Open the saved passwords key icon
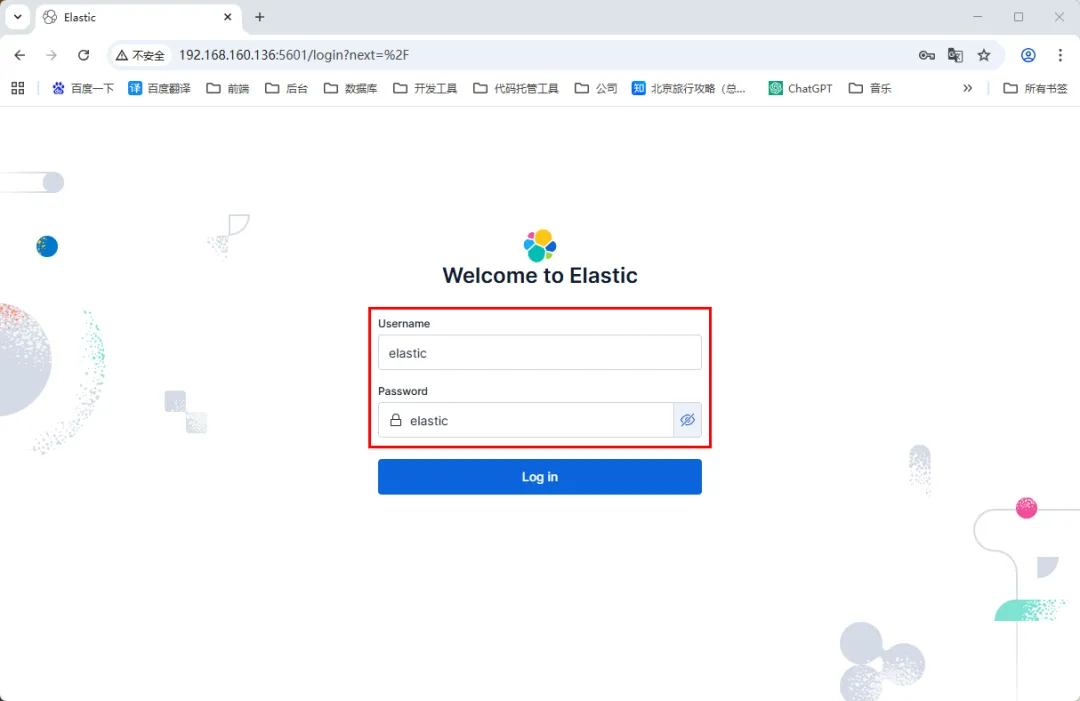 point(926,55)
